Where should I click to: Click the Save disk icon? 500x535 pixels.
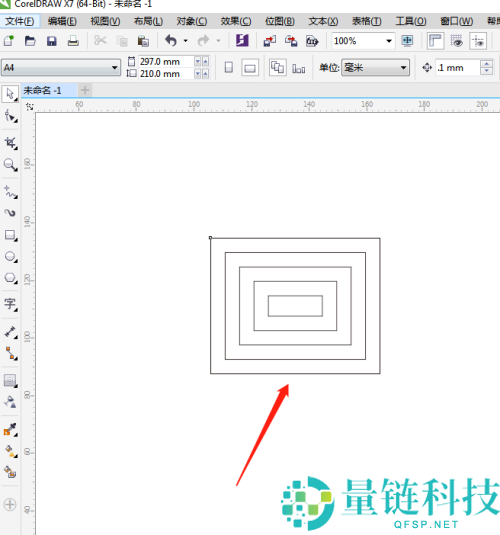(x=52, y=41)
